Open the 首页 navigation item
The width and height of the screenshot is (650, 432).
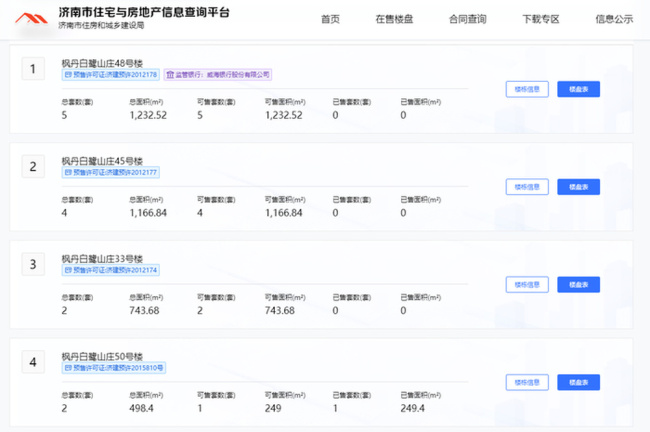pyautogui.click(x=330, y=19)
